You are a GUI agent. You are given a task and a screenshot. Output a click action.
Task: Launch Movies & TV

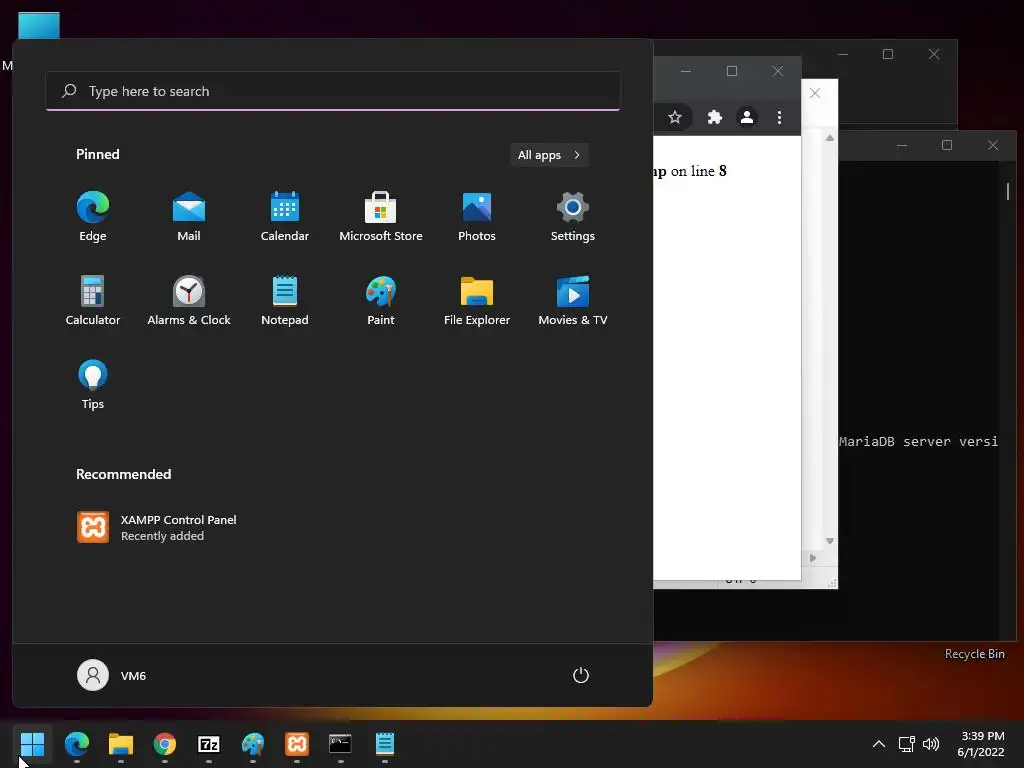[573, 300]
